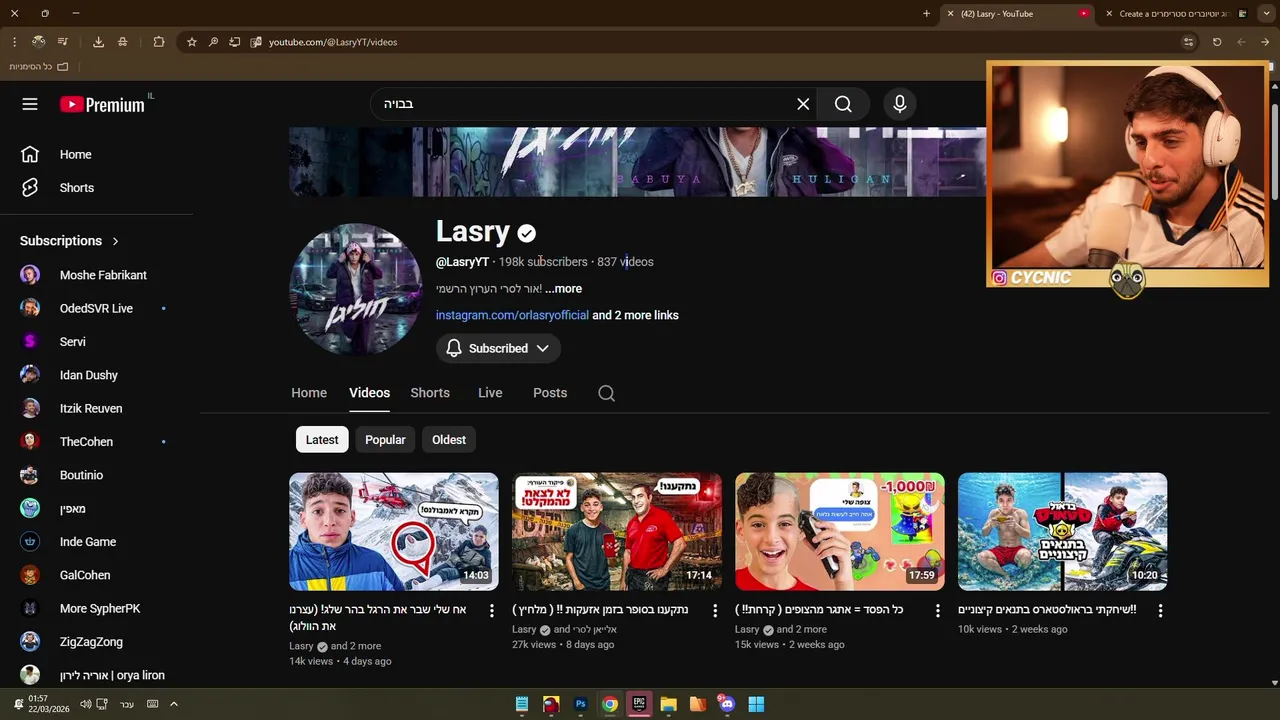
Task: Start voice search with the microphone
Action: [900, 104]
